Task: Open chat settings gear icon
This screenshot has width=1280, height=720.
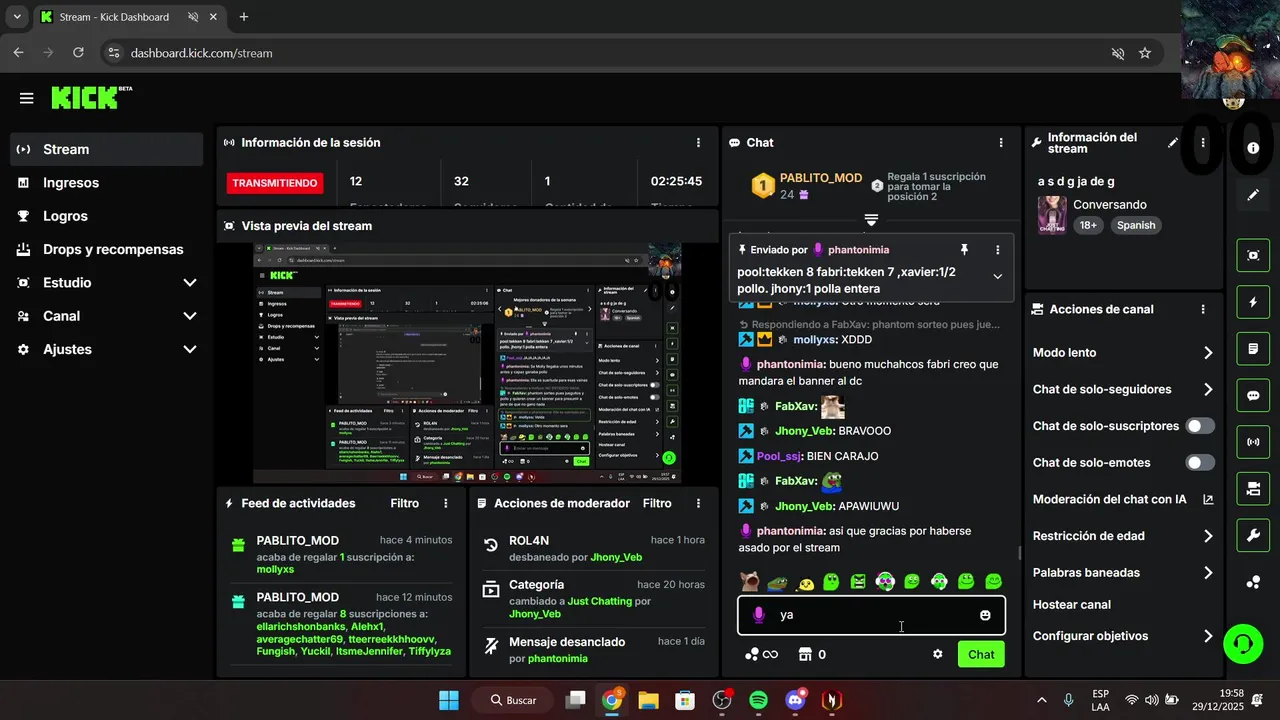Action: (x=938, y=654)
